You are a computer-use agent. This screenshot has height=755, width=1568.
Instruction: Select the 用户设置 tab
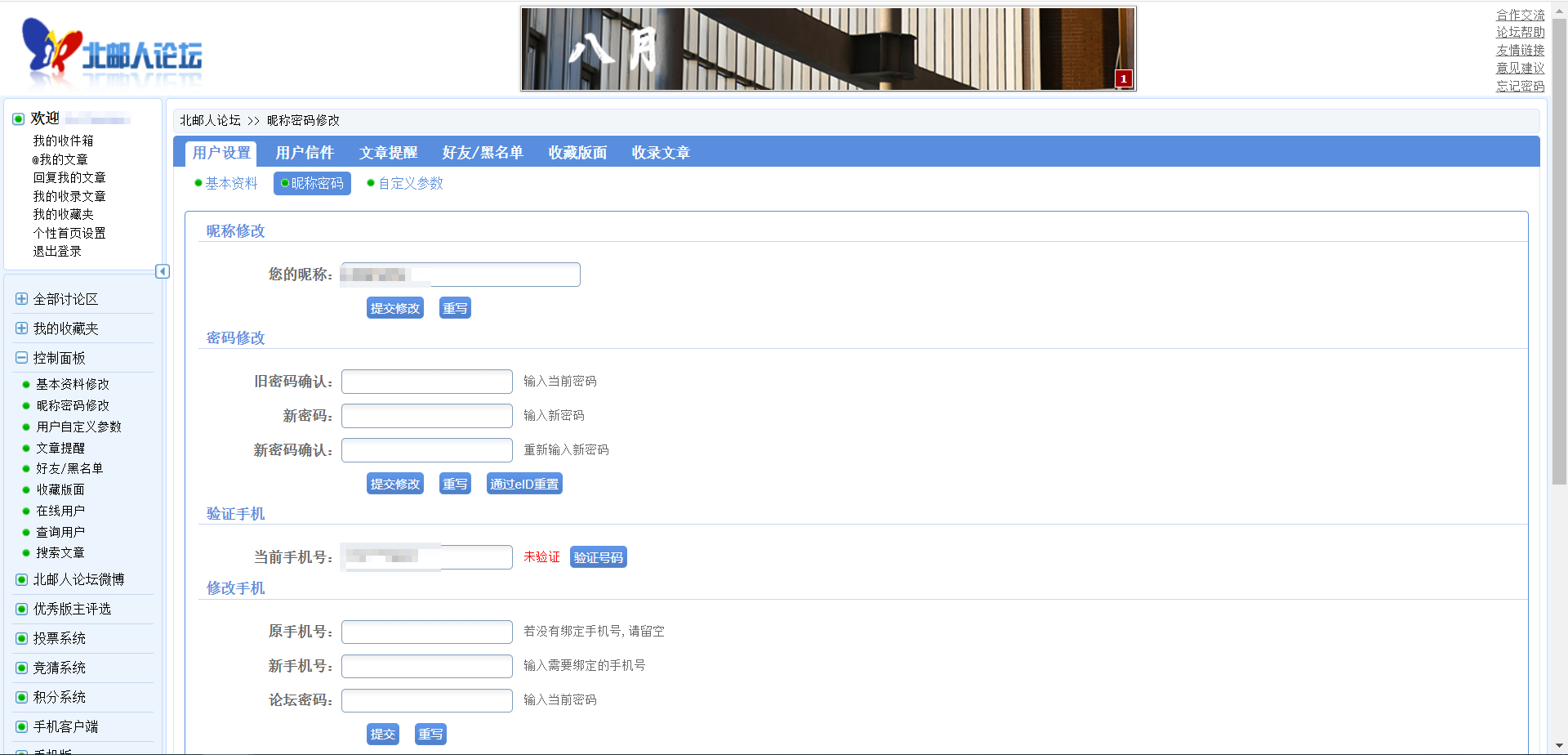click(221, 153)
